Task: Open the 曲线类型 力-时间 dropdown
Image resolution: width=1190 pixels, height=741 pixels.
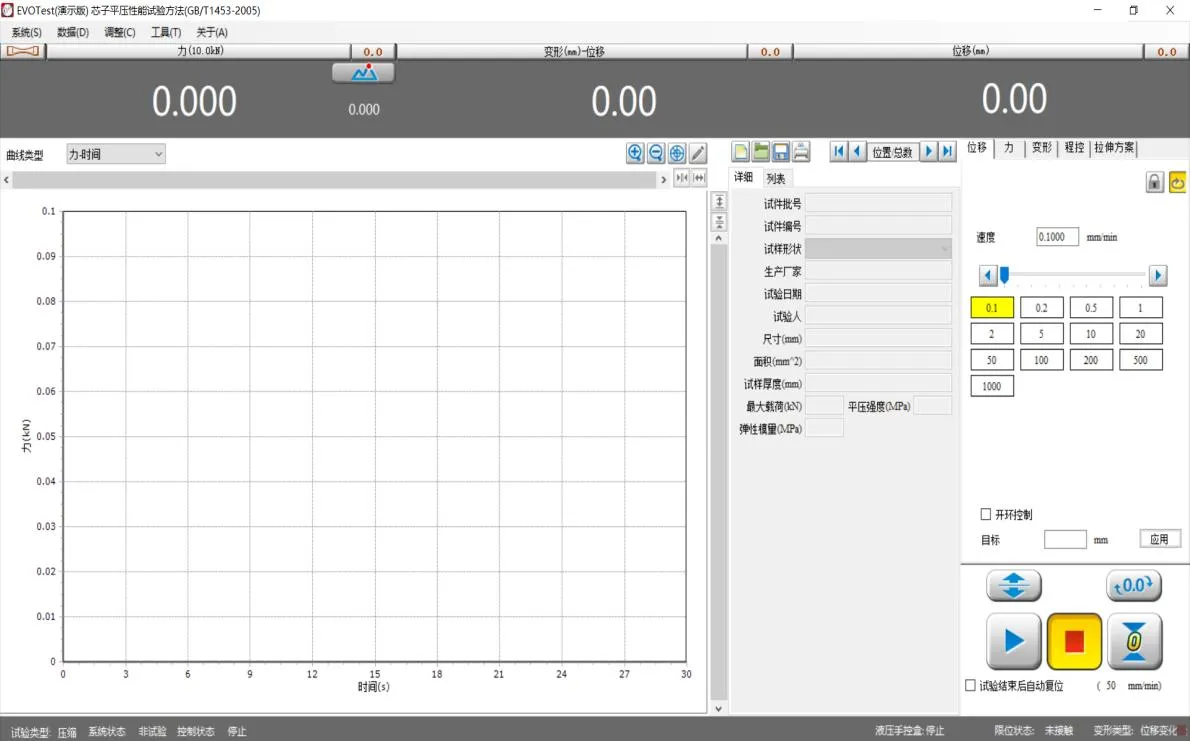Action: point(115,154)
